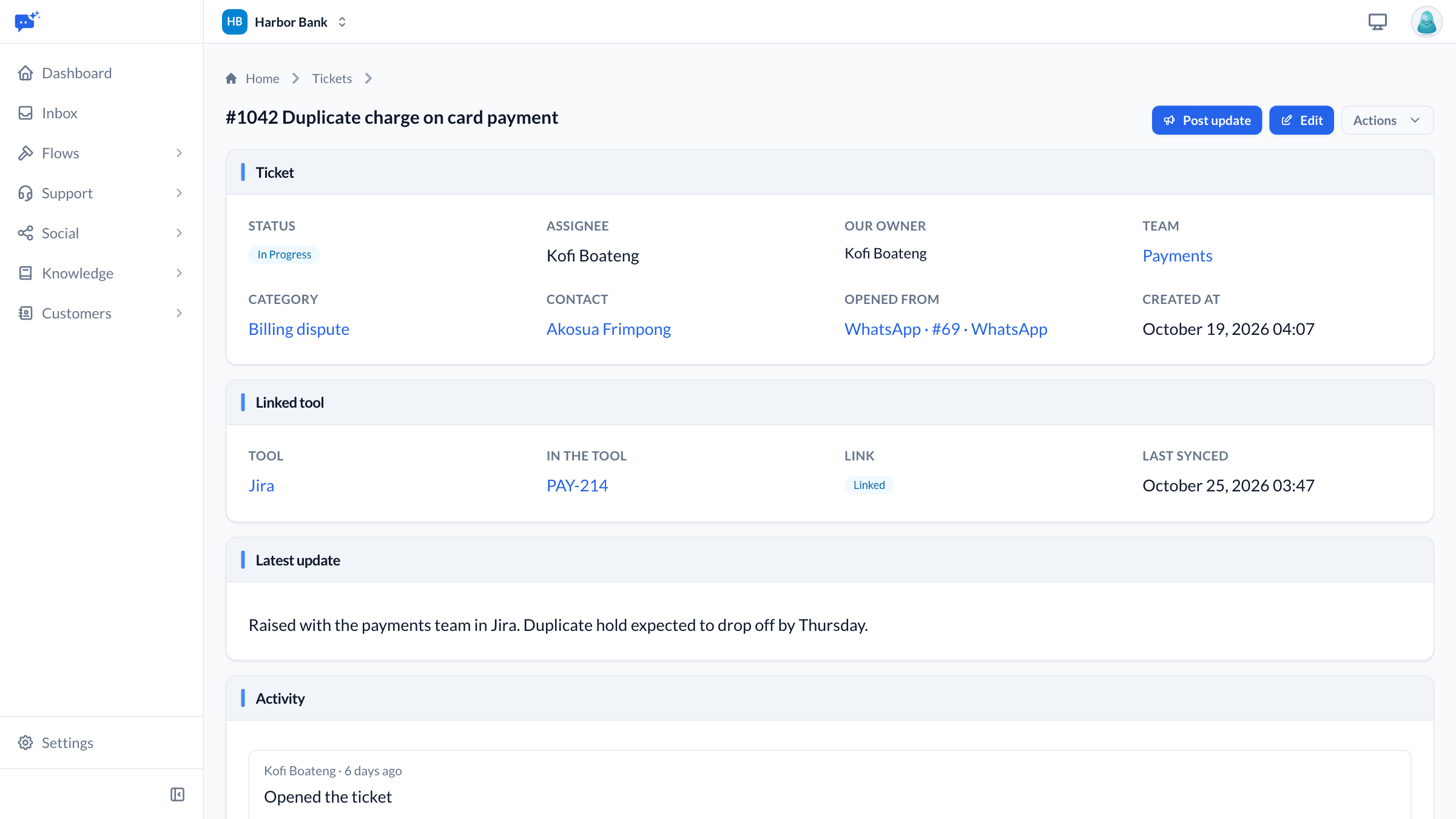Screen dimensions: 1456x819
Task: Click the HB workspace badge
Action: tap(234, 22)
